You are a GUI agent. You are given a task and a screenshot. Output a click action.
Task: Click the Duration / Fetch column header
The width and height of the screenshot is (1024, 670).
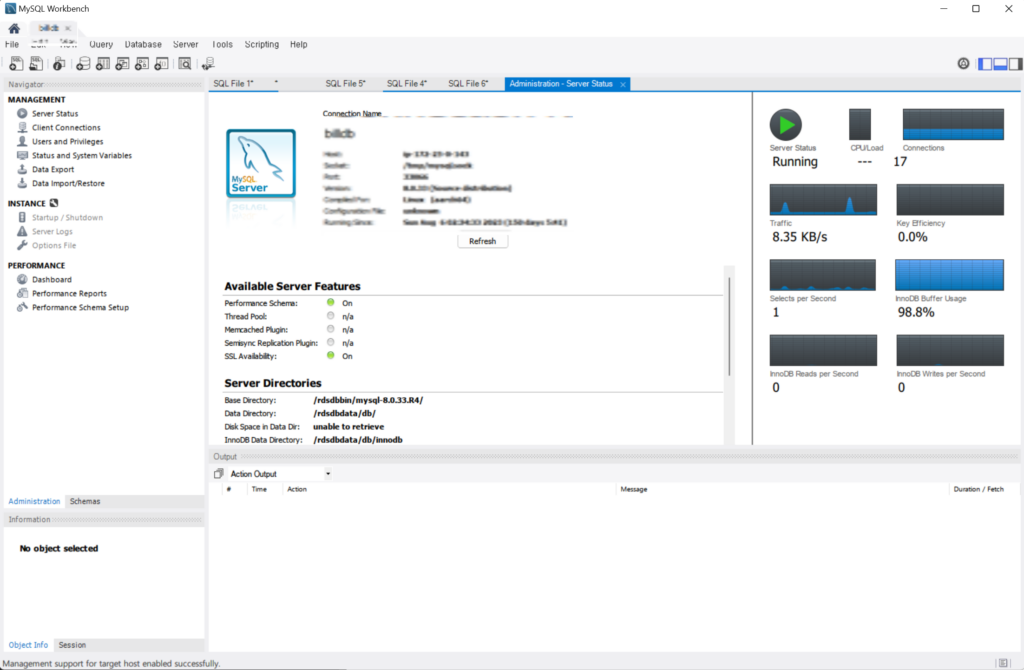978,489
